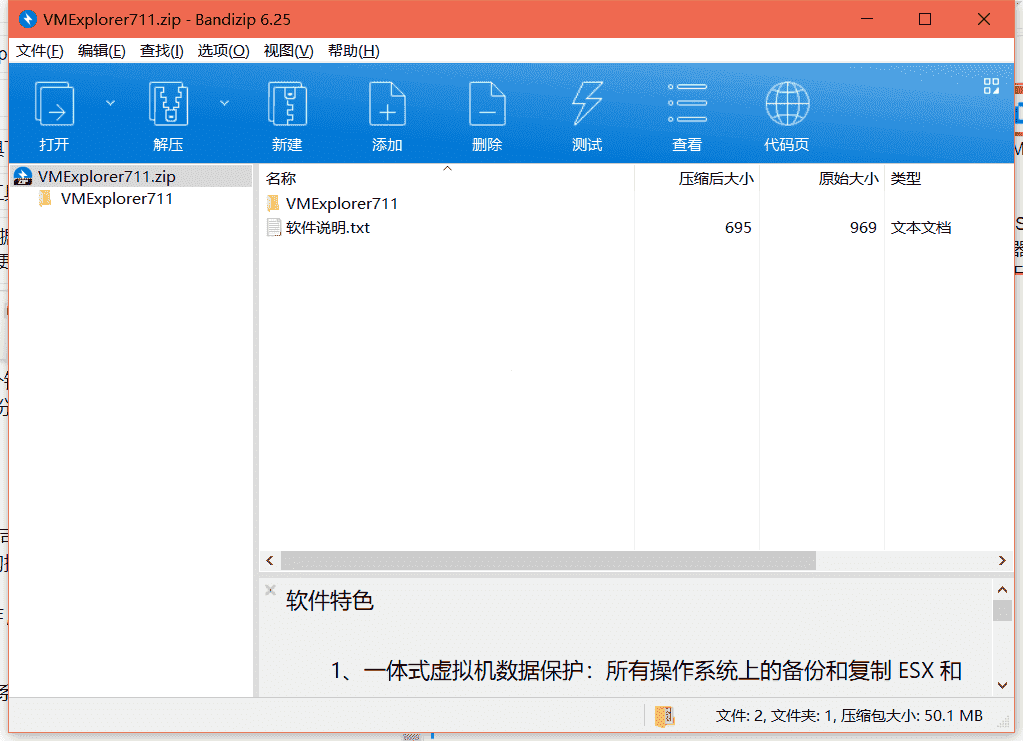Maximize the Bandizip window

(924, 19)
